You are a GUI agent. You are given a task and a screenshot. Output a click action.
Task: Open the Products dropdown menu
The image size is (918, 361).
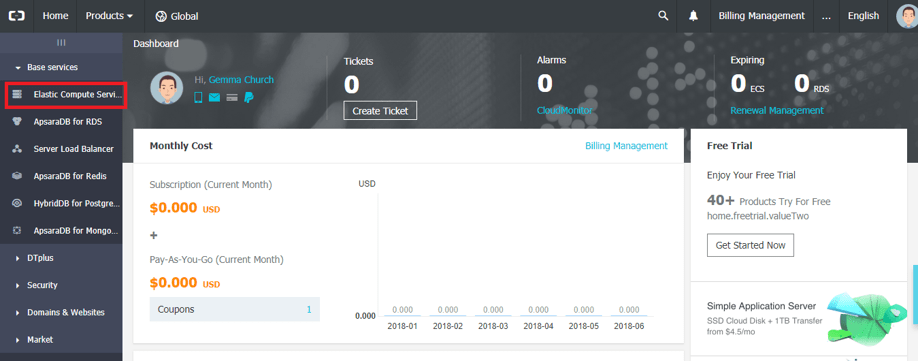pos(109,16)
